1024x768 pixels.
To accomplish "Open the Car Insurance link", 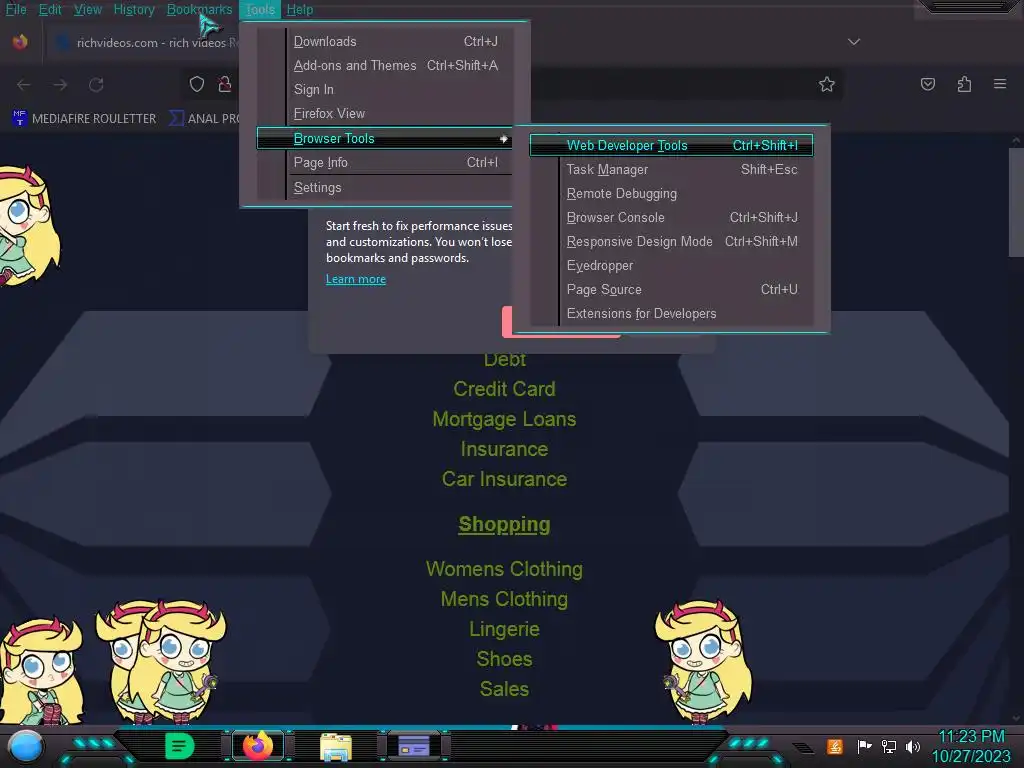I will click(x=504, y=479).
